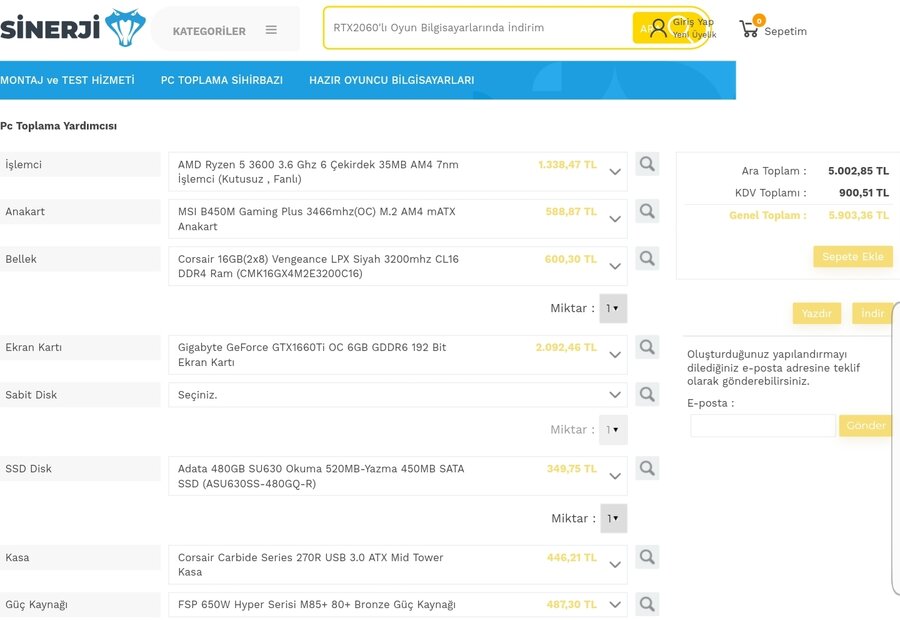900x620 pixels.
Task: Open the hamburger menu beside Kategoriler
Action: (271, 30)
